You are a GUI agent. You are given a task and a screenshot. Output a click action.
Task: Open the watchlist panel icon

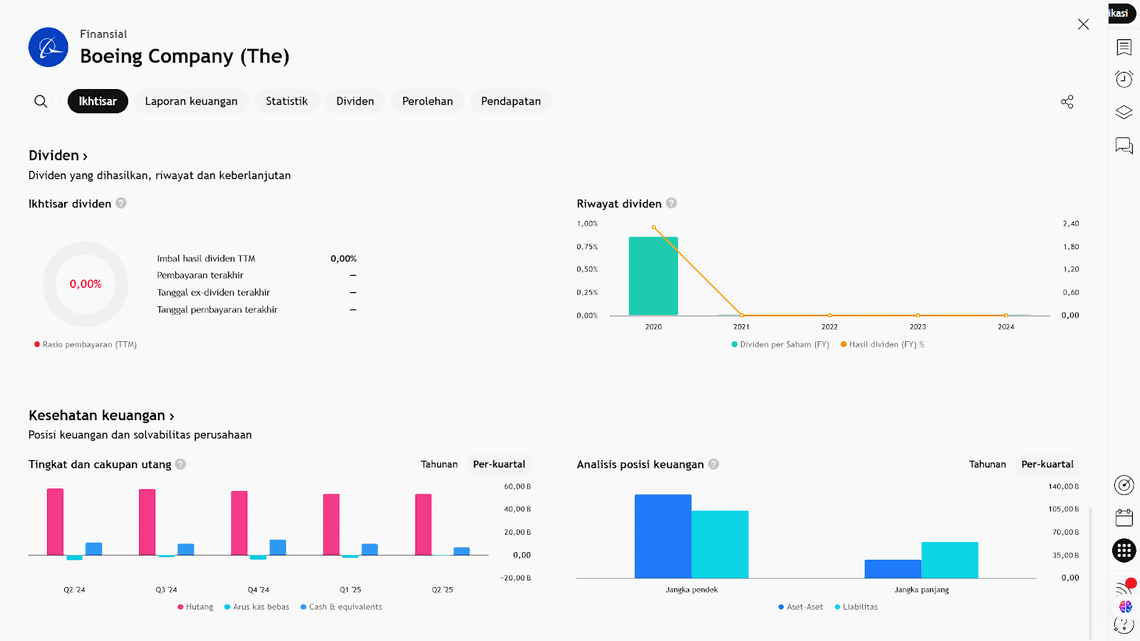click(x=1124, y=48)
